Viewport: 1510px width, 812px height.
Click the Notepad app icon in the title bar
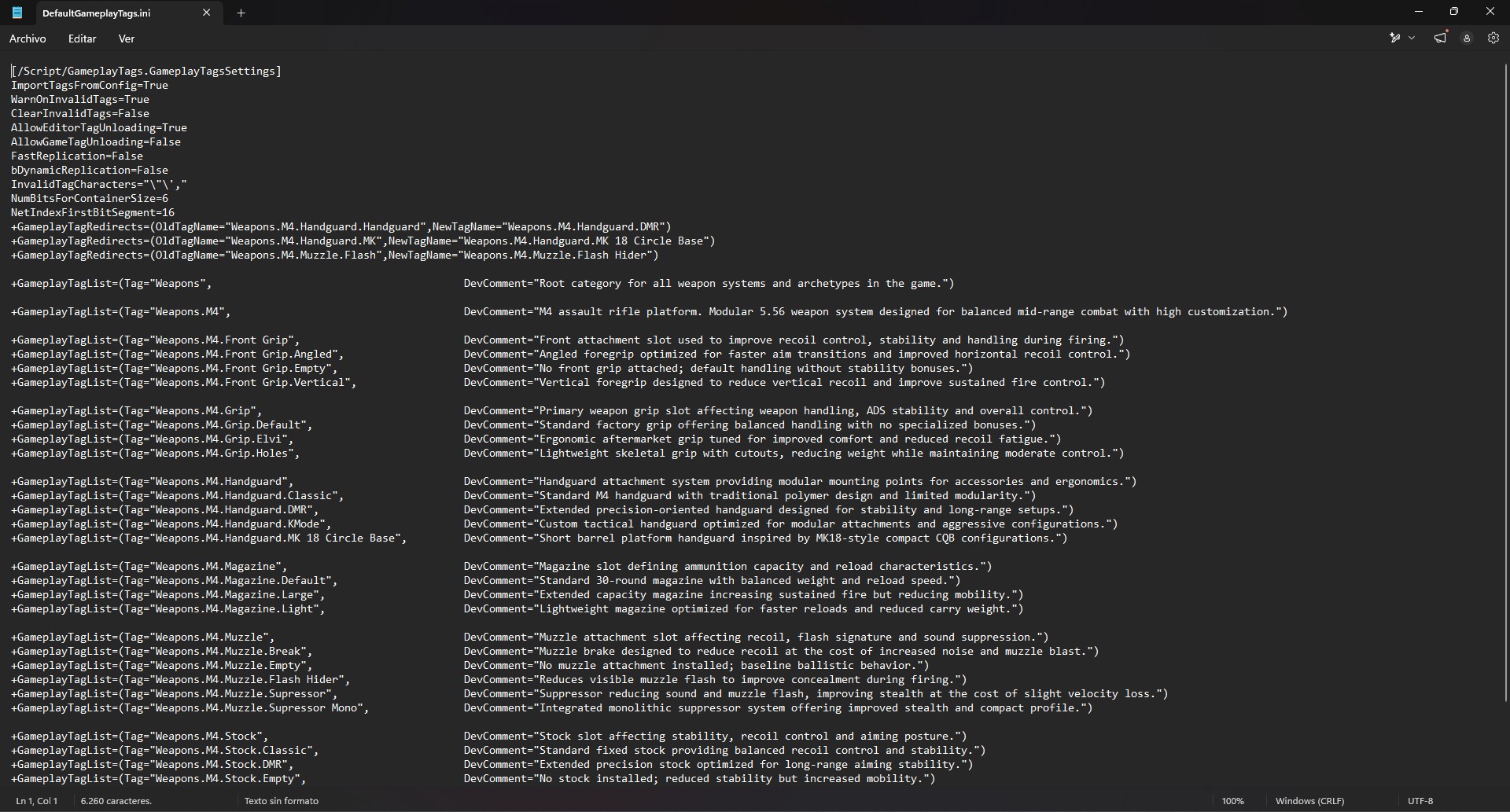(x=17, y=13)
